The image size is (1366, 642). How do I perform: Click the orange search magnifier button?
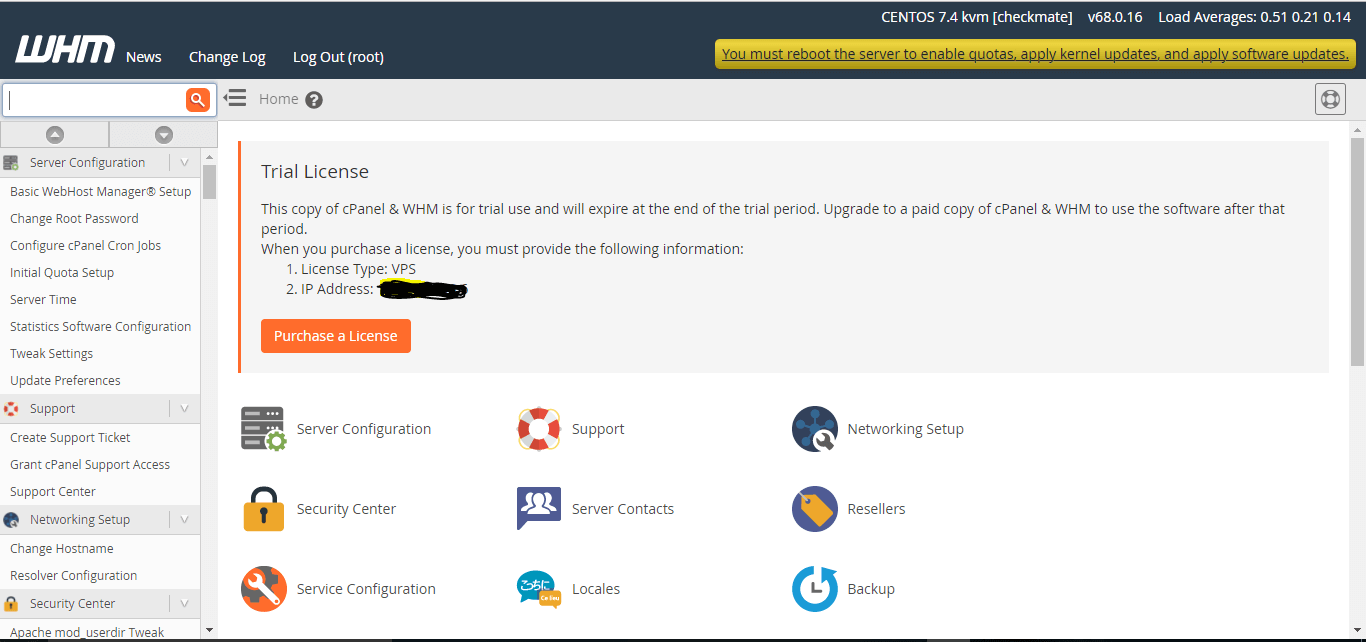pyautogui.click(x=197, y=99)
